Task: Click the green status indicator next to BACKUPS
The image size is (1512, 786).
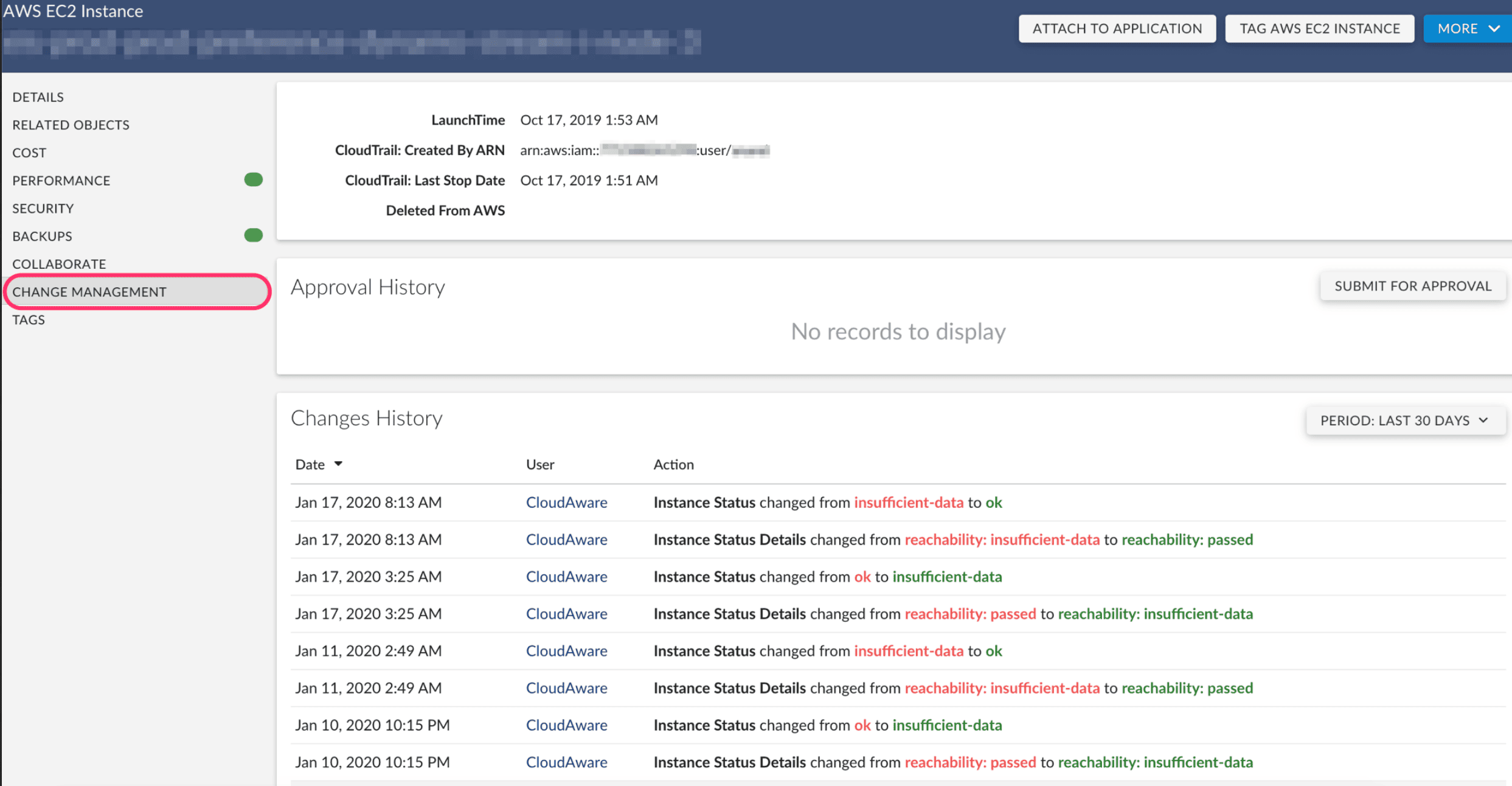Action: 253,235
